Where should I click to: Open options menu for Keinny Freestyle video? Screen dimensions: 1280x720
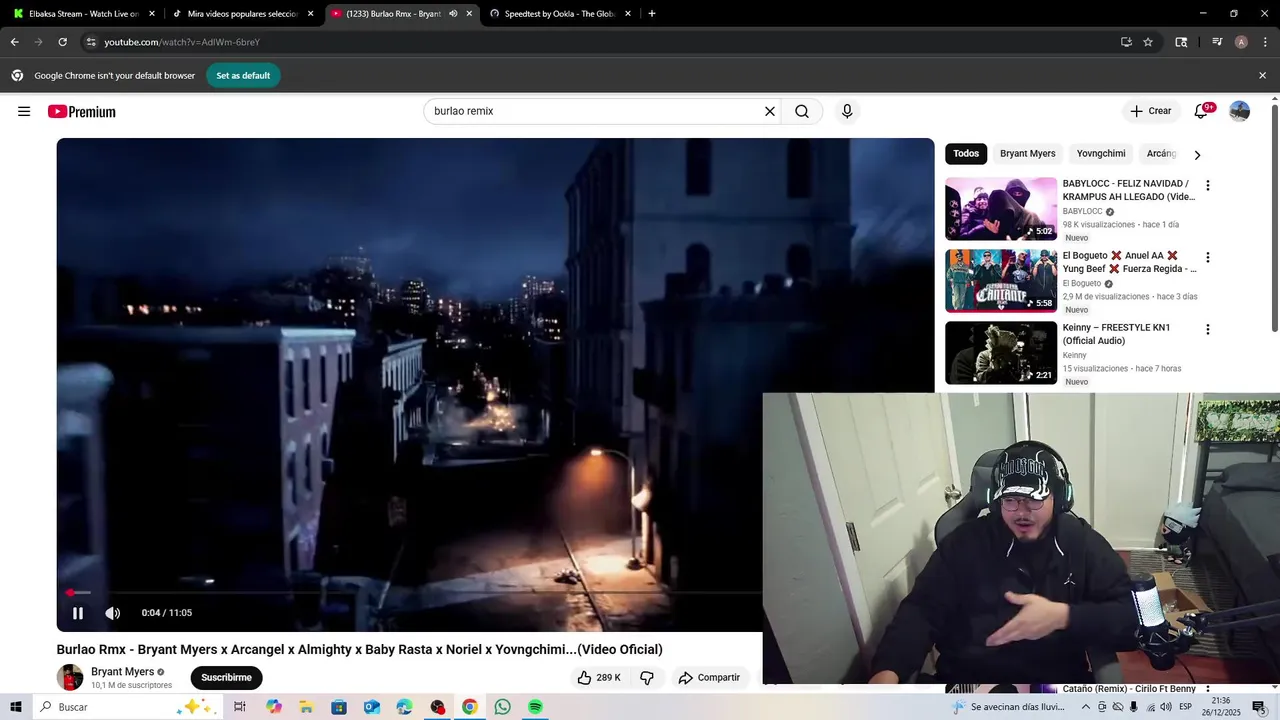pos(1207,330)
